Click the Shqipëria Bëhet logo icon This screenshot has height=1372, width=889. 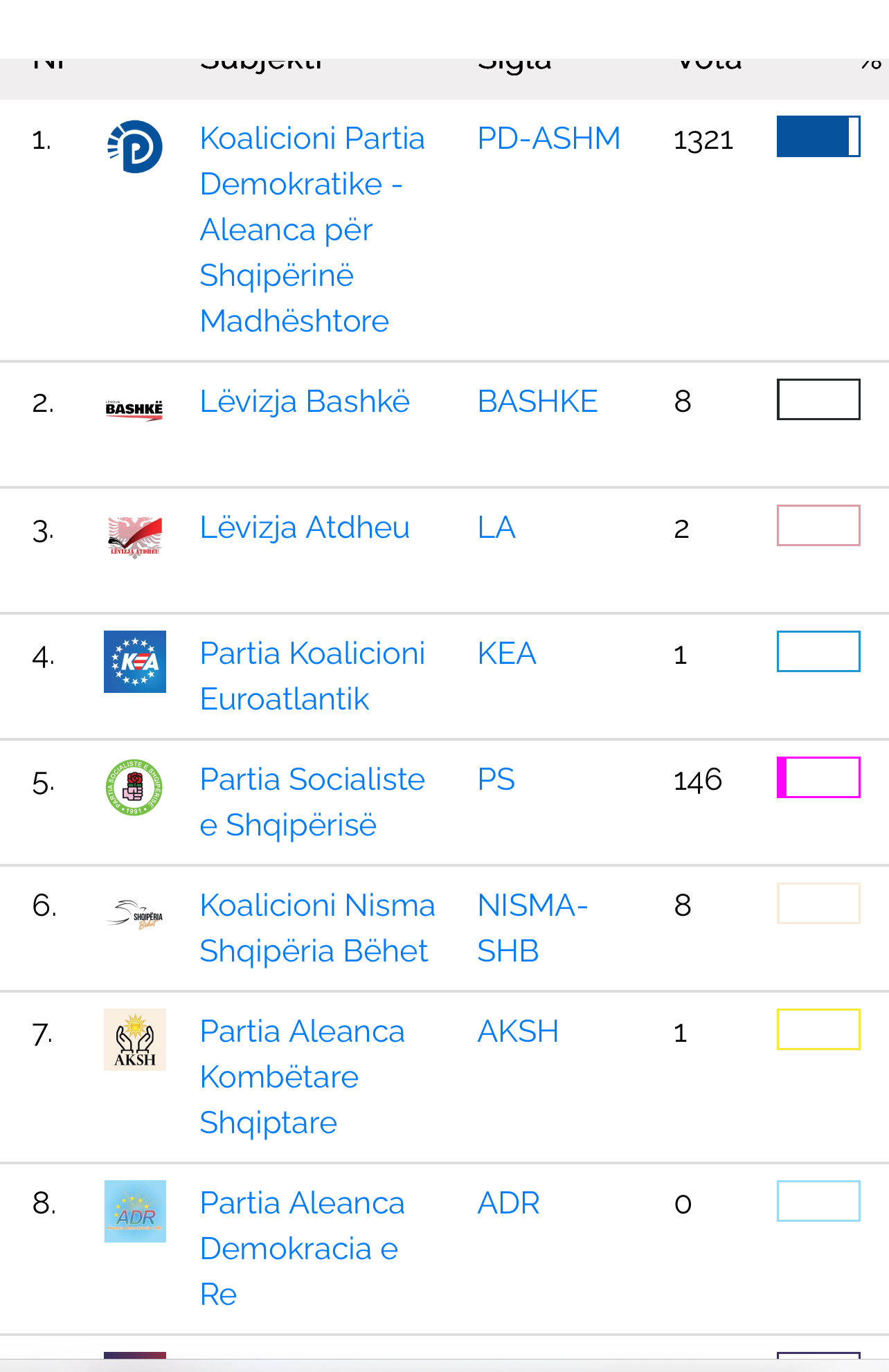[135, 914]
